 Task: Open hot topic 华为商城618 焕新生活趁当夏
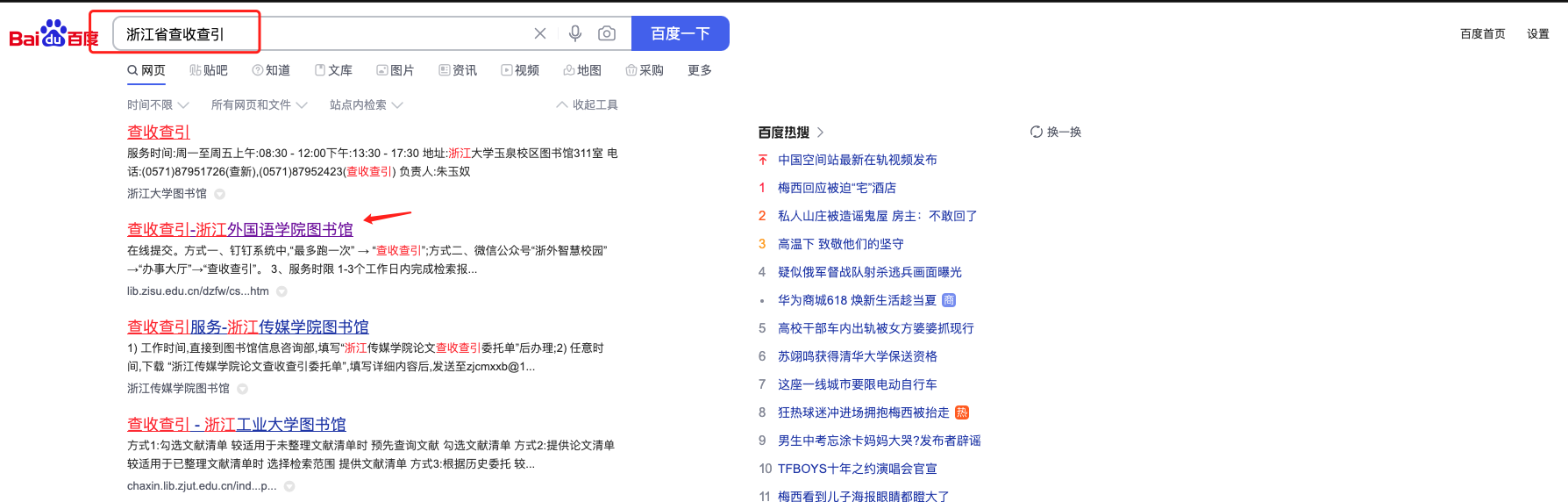pos(857,300)
